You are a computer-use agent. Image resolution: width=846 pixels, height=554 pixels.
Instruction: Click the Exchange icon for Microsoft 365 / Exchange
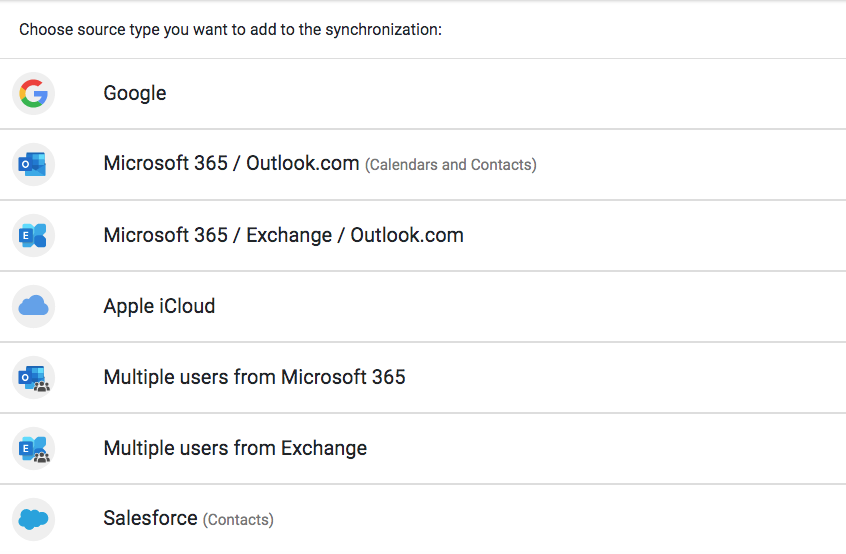click(33, 236)
